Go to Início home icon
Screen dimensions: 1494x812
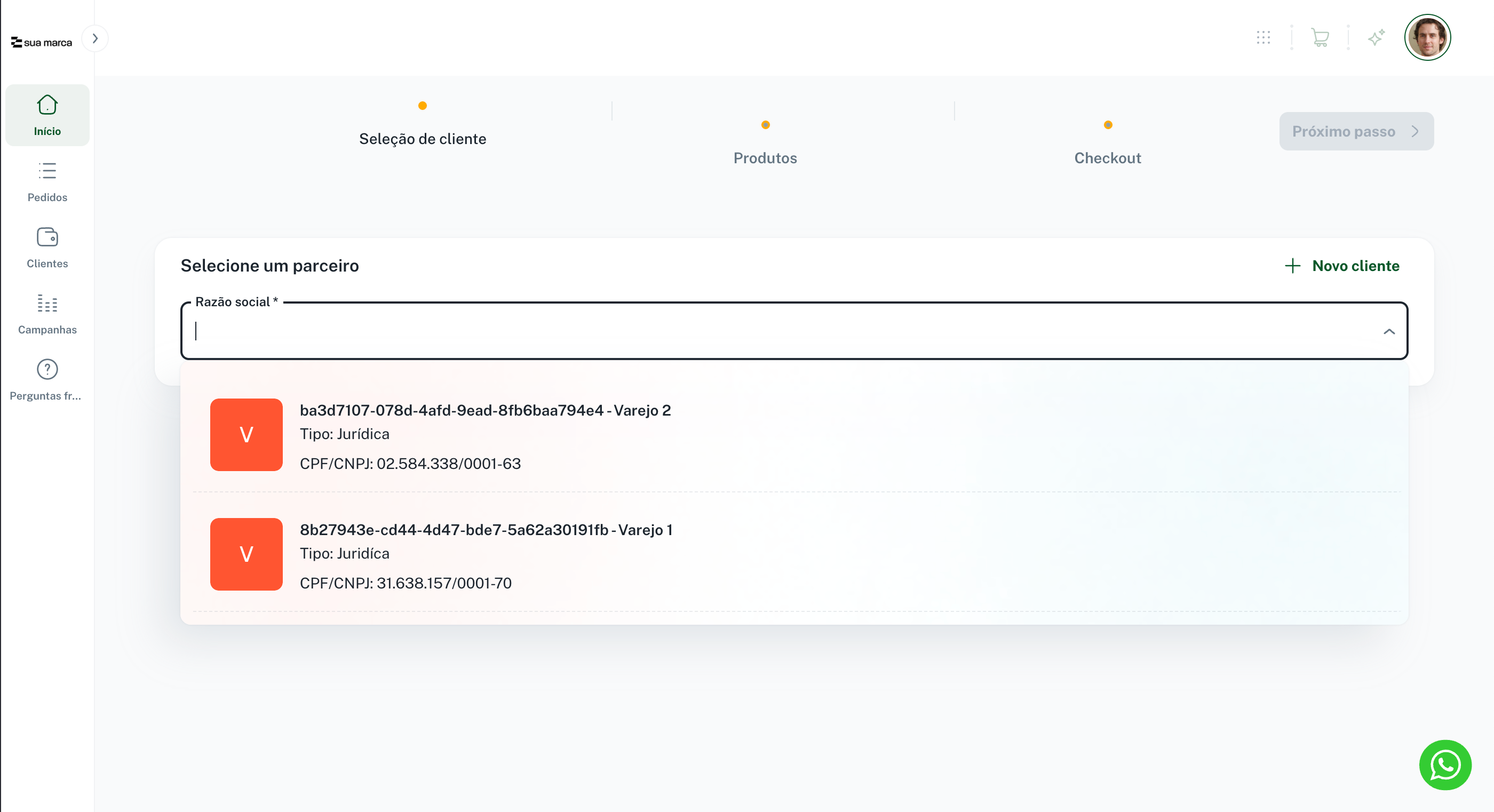47,115
